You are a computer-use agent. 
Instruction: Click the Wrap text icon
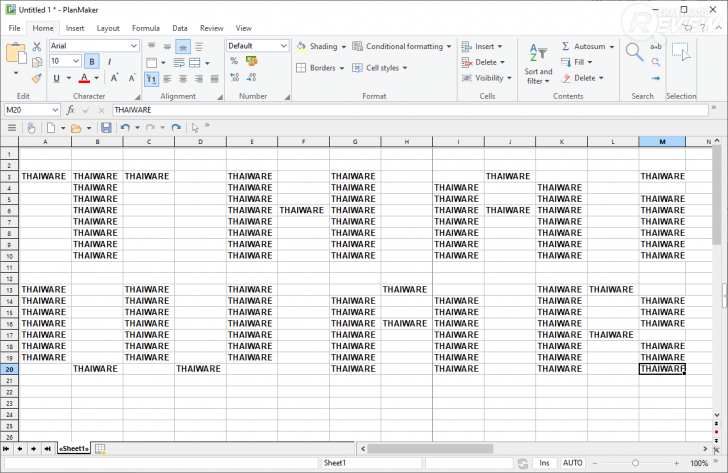tap(179, 63)
